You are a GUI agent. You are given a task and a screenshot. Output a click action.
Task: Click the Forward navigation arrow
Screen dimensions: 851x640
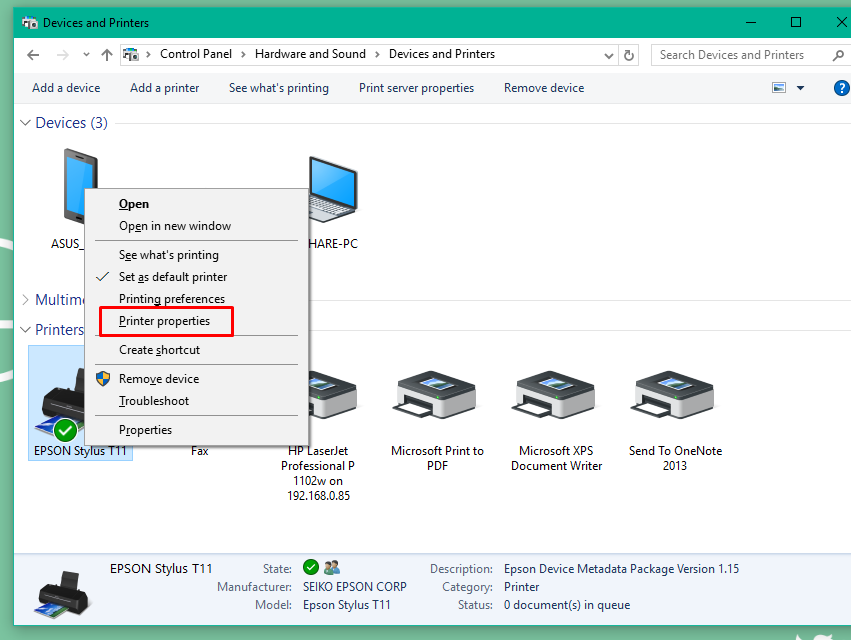[x=62, y=55]
